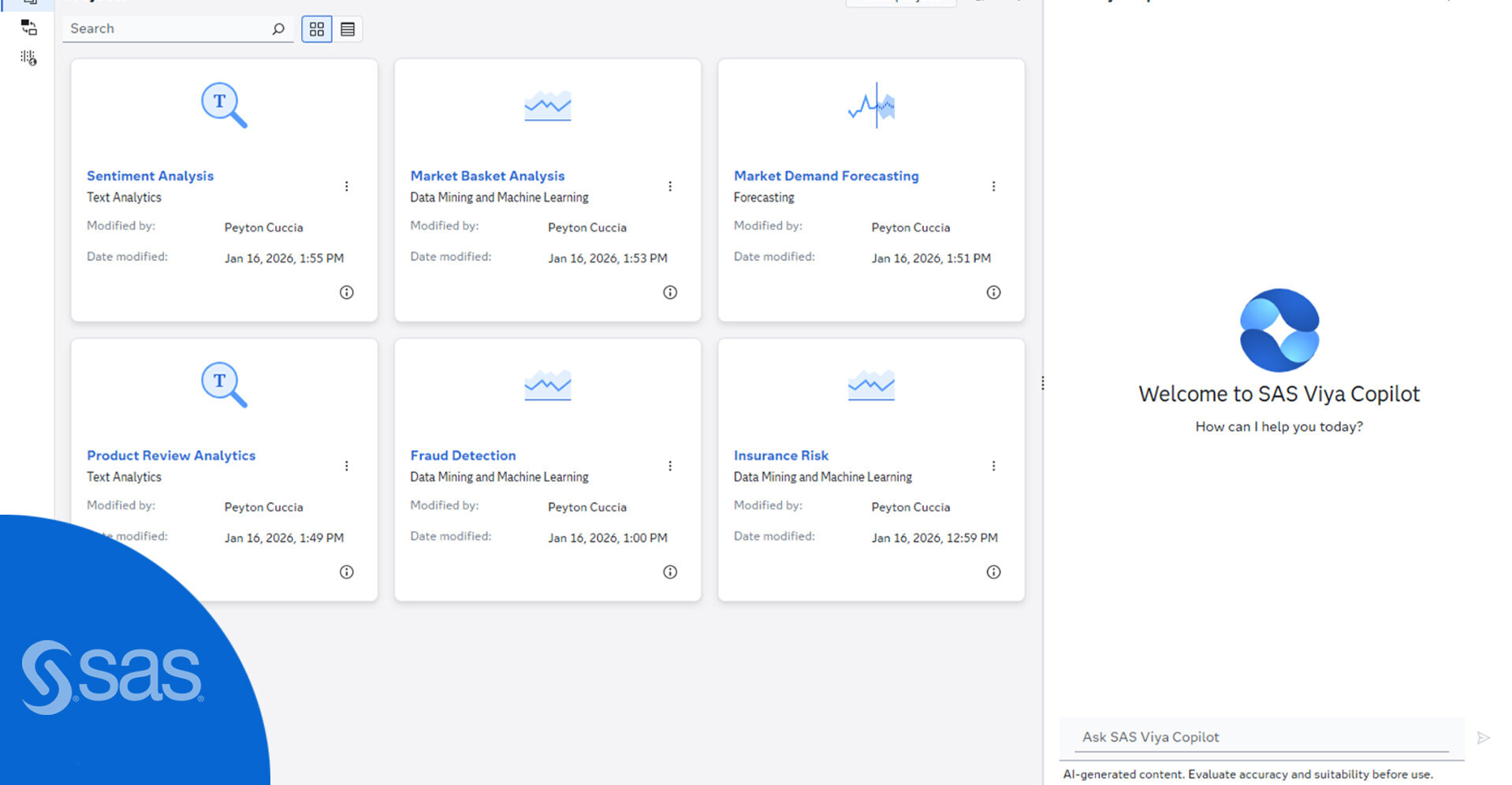Click the Copilot send arrow icon

(1483, 738)
